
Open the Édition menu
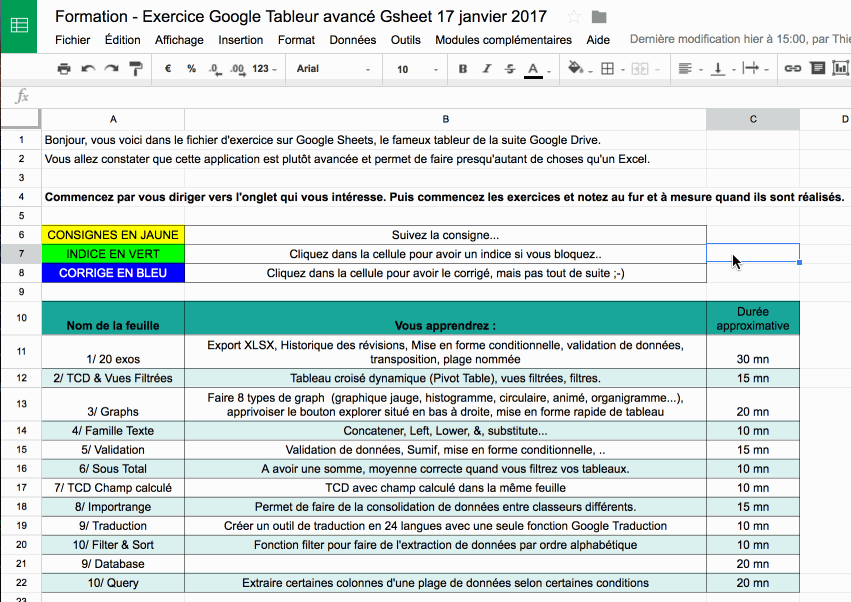pos(123,40)
